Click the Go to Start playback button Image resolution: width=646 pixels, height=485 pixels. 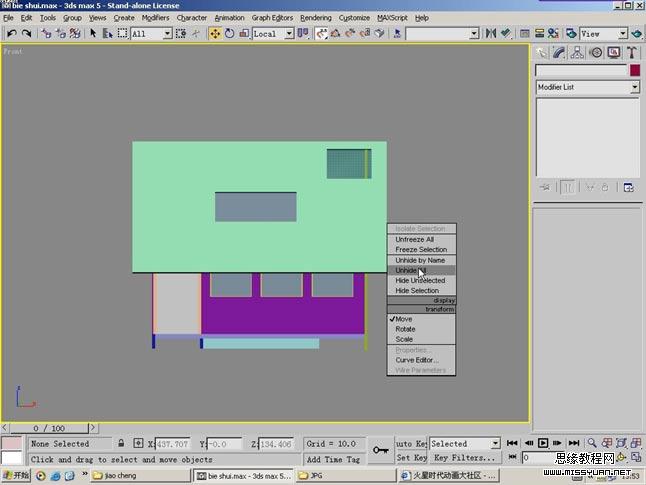(512, 443)
